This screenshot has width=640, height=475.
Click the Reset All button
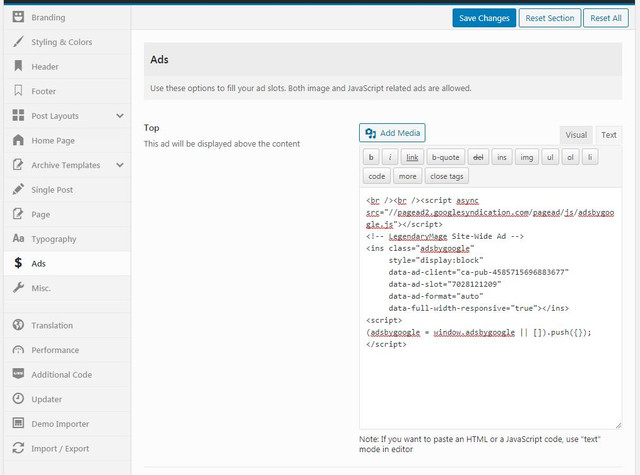(x=606, y=18)
